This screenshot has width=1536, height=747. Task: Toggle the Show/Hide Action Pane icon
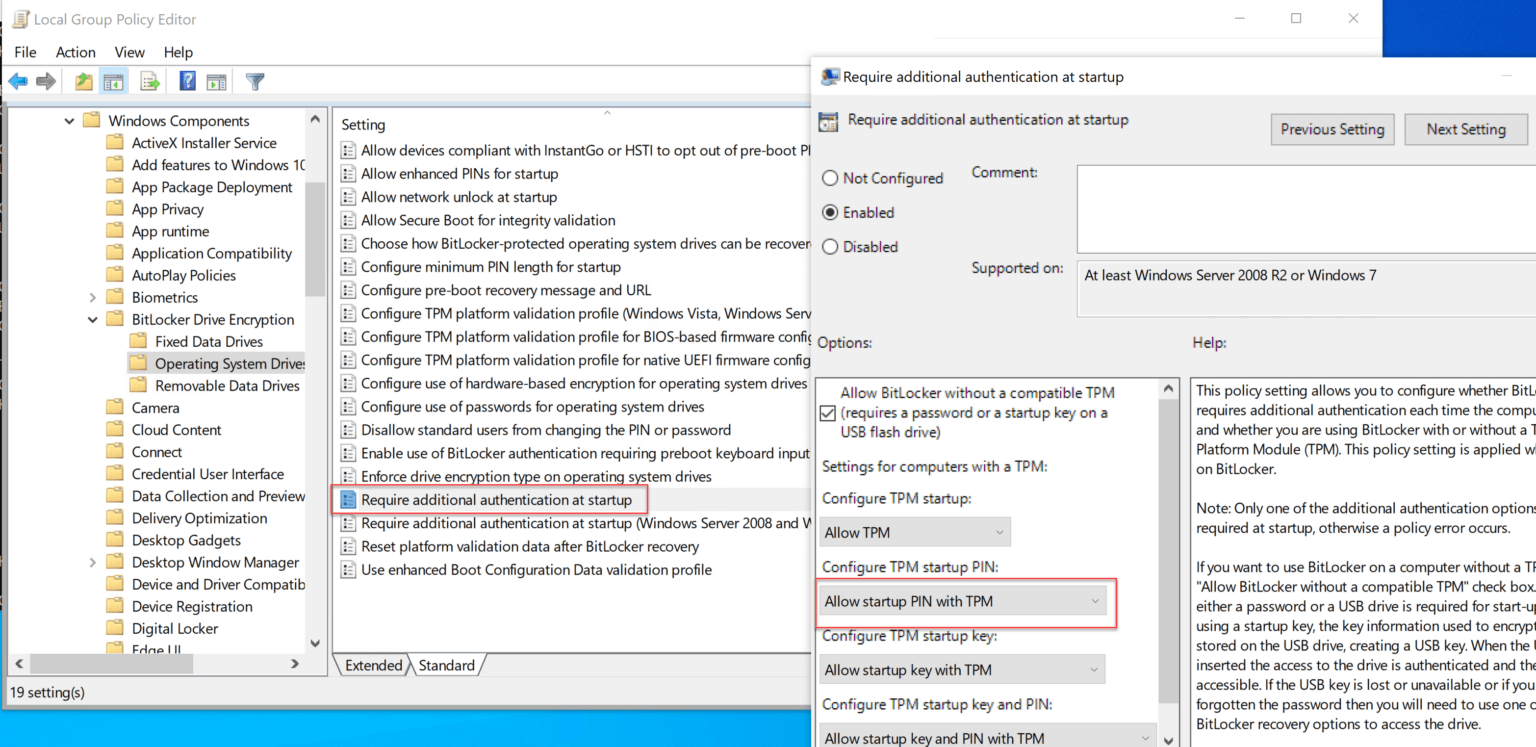point(217,81)
